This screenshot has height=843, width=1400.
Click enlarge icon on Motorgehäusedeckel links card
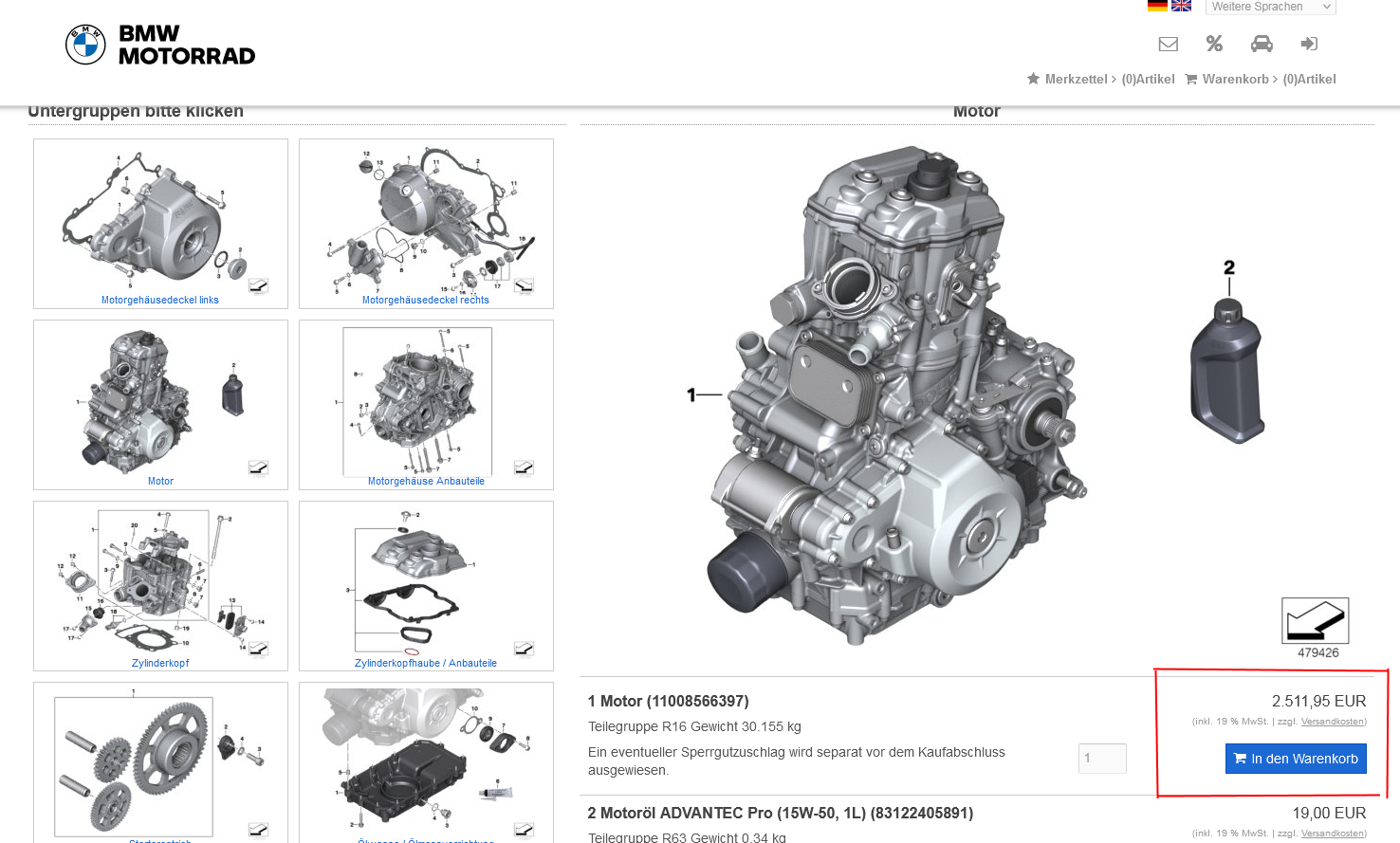click(258, 285)
